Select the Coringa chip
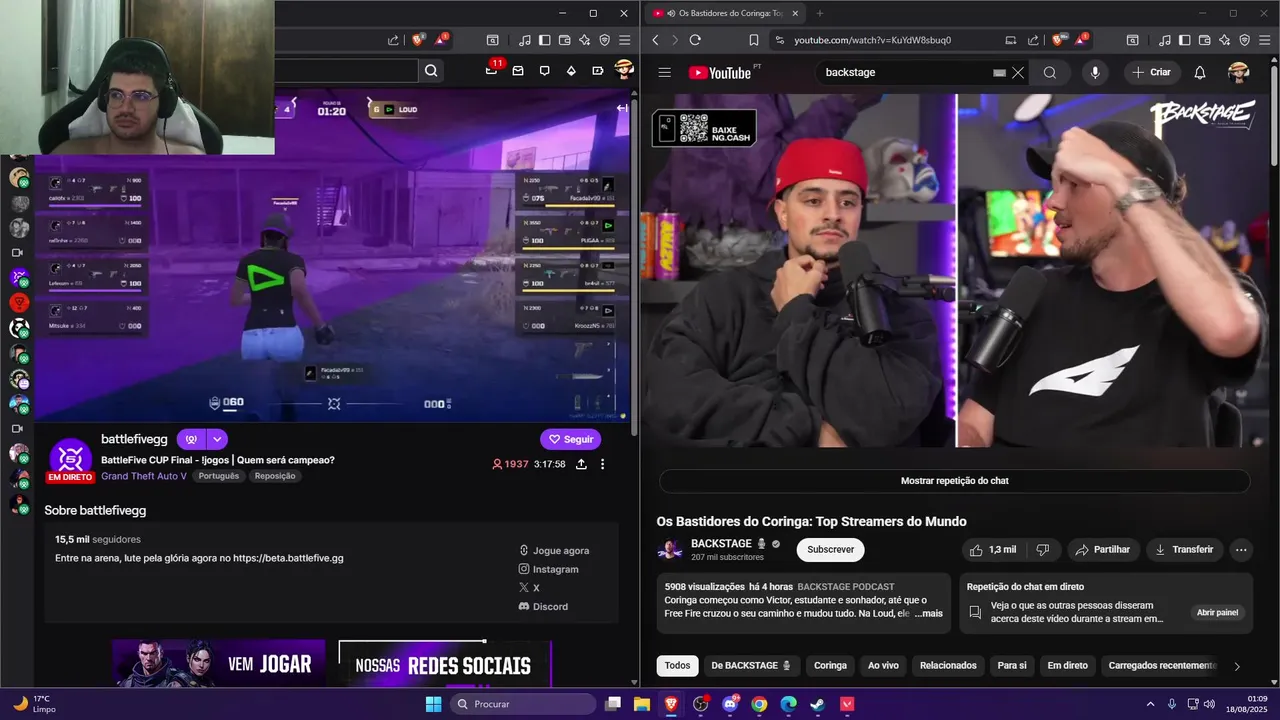This screenshot has height=720, width=1280. [x=830, y=665]
